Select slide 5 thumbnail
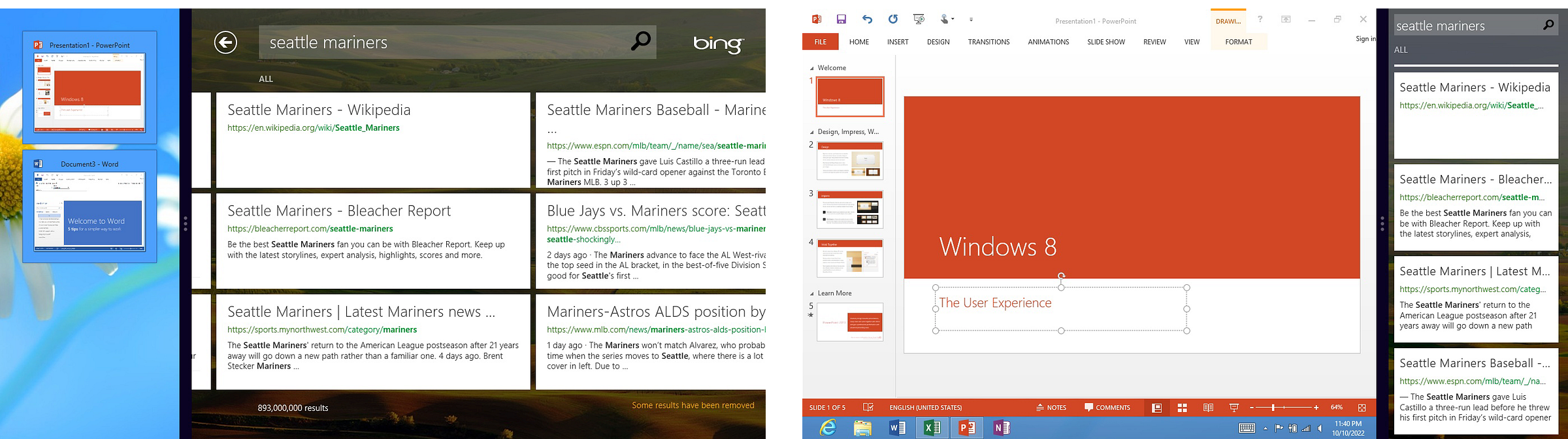 pos(850,321)
